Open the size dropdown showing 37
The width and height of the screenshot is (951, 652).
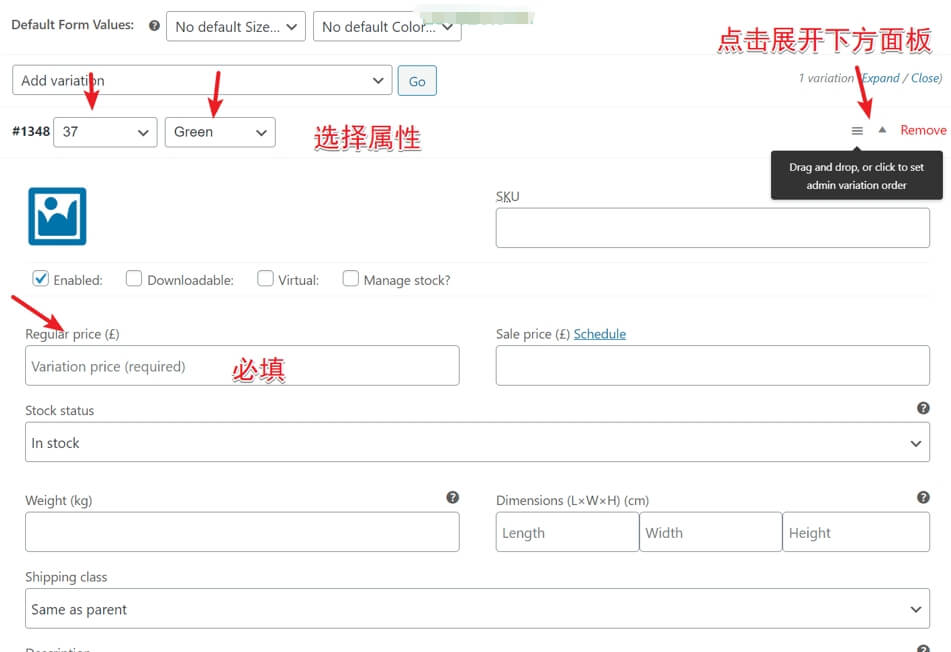pos(105,131)
